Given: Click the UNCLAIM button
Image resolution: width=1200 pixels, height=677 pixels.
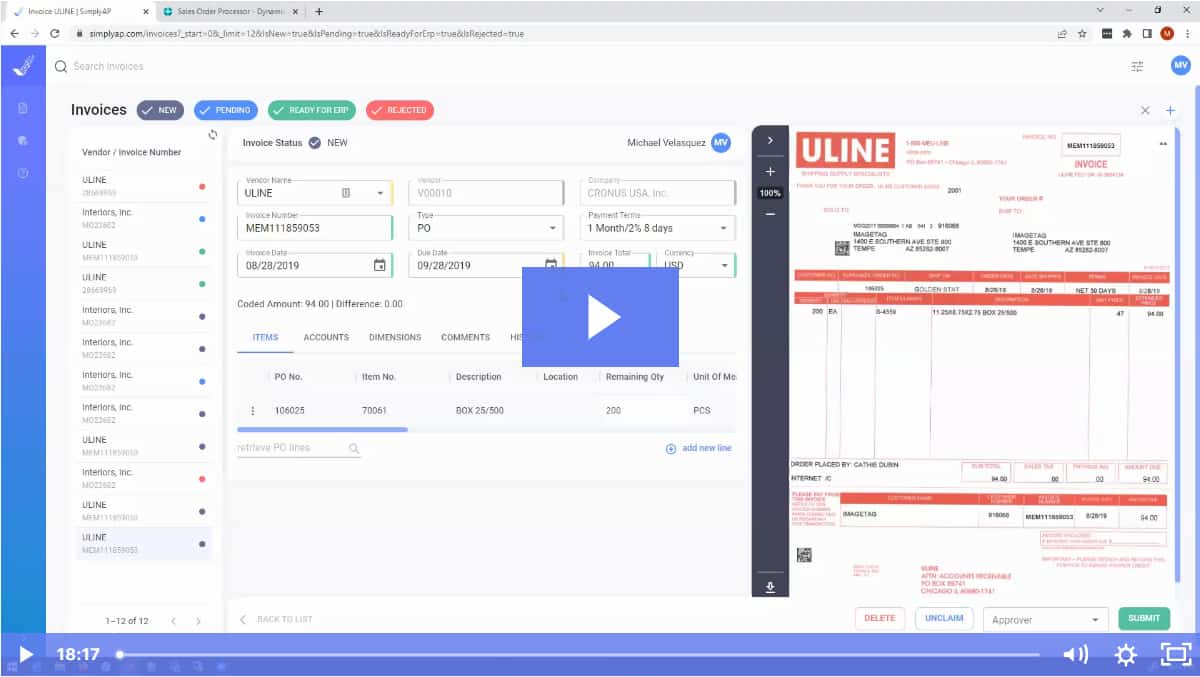Looking at the screenshot, I should click(944, 618).
